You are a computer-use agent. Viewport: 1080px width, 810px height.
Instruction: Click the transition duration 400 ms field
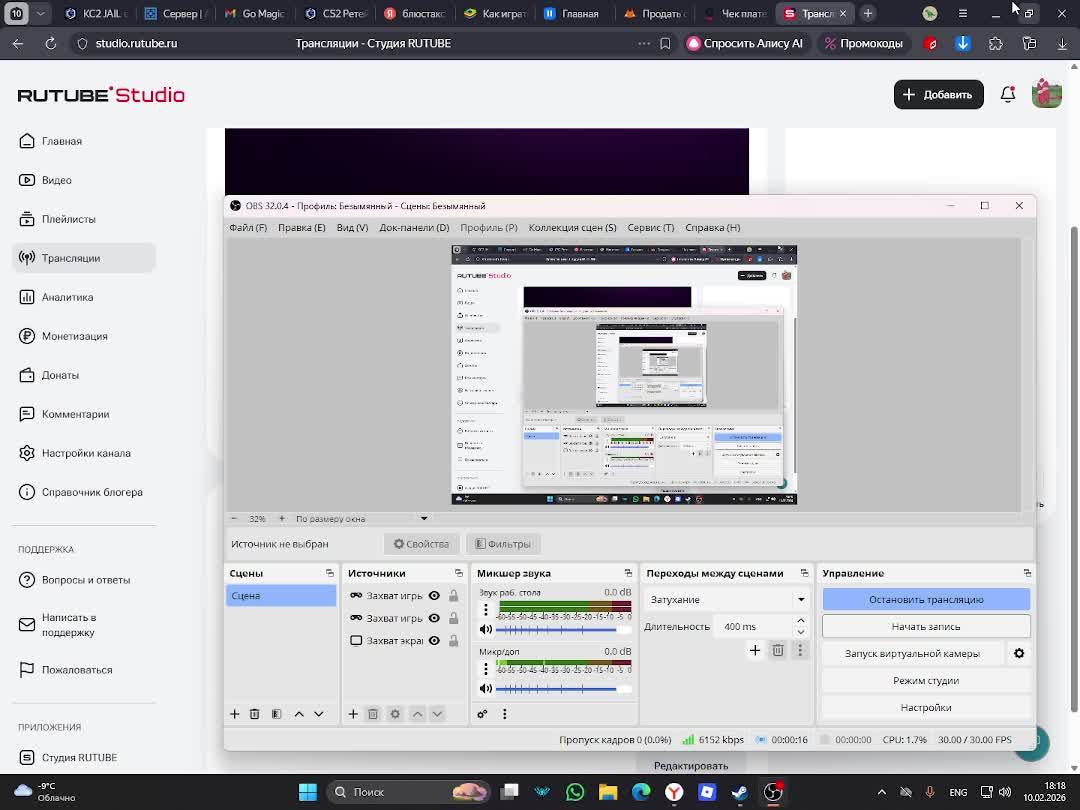[754, 627]
